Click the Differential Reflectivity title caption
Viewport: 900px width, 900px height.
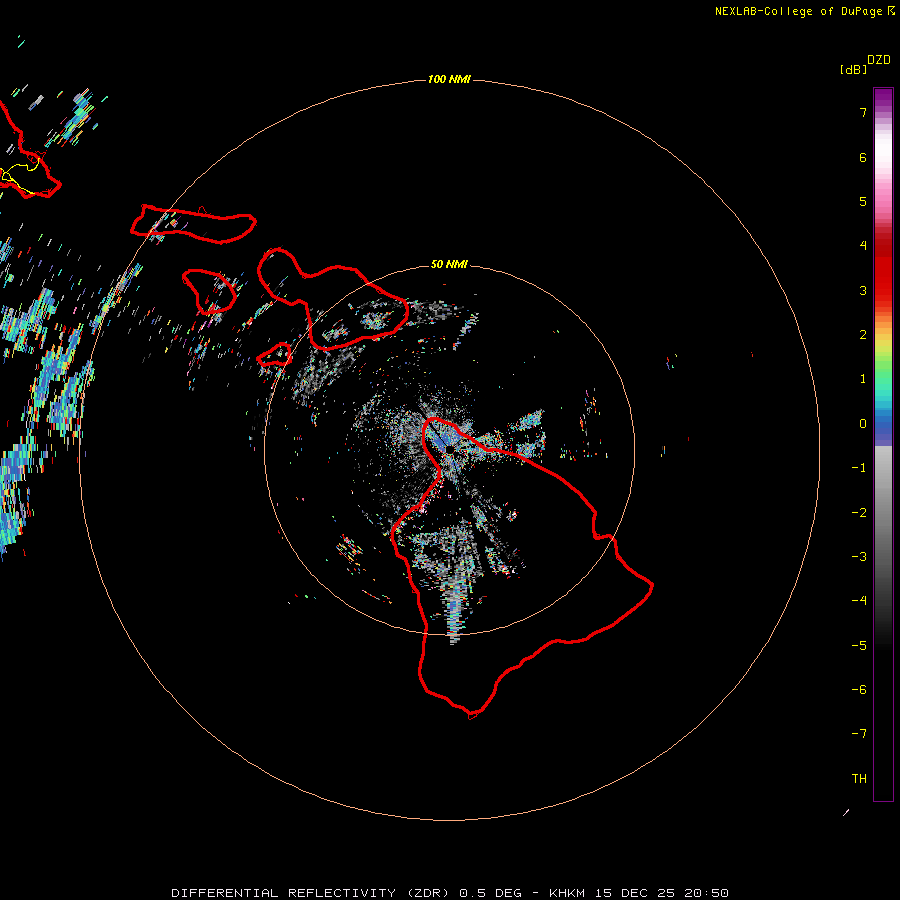tap(449, 893)
